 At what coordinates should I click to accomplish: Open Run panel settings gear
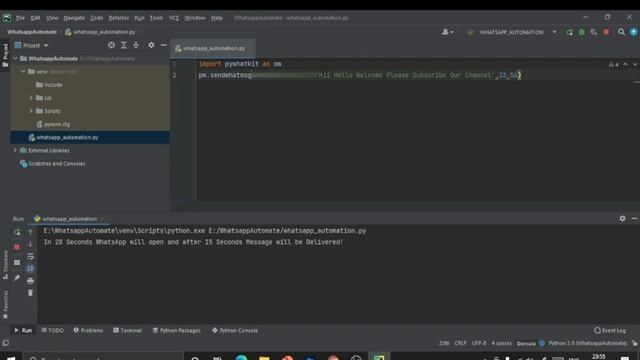(x=622, y=219)
